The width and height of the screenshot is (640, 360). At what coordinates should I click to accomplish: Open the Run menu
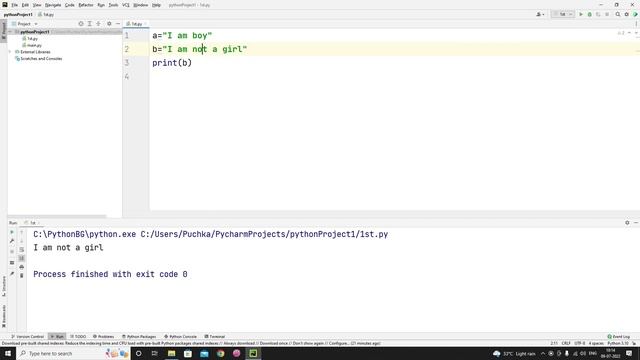[101, 5]
